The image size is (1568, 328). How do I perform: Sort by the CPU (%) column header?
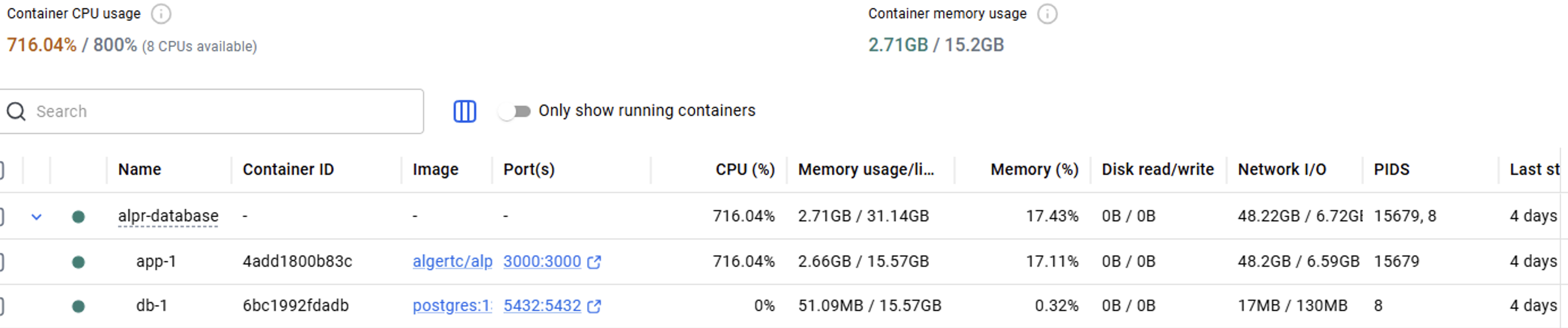tap(744, 170)
